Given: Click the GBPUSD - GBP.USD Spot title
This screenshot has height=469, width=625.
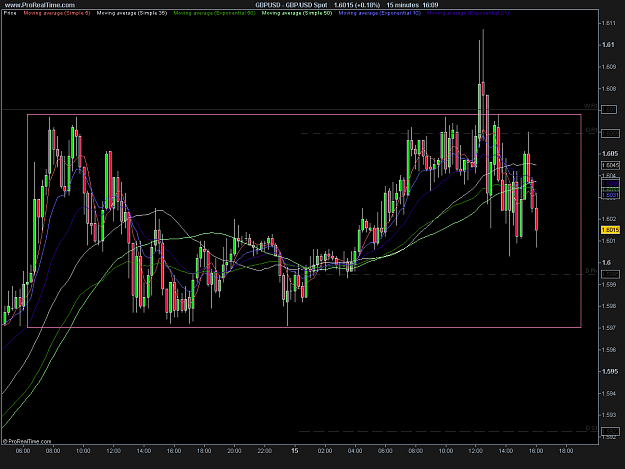Looking at the screenshot, I should pyautogui.click(x=291, y=5).
